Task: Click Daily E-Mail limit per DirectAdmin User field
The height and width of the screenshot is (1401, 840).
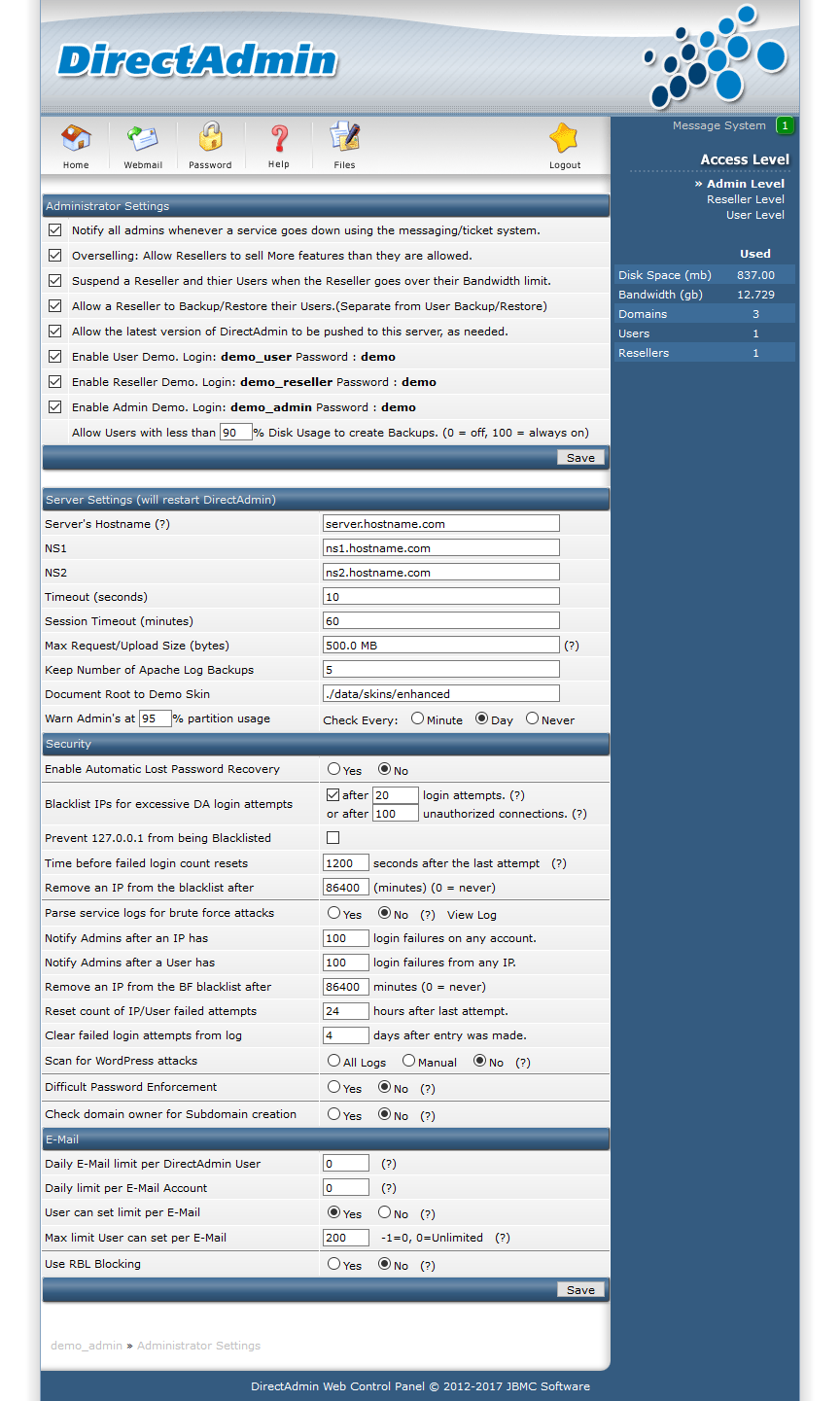Action: click(346, 1163)
